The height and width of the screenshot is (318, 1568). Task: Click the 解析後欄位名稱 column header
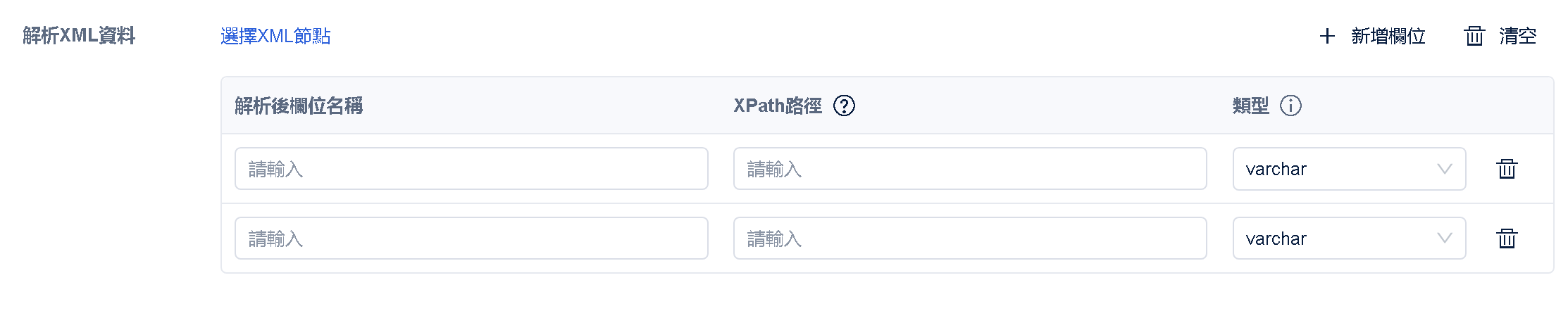click(299, 106)
